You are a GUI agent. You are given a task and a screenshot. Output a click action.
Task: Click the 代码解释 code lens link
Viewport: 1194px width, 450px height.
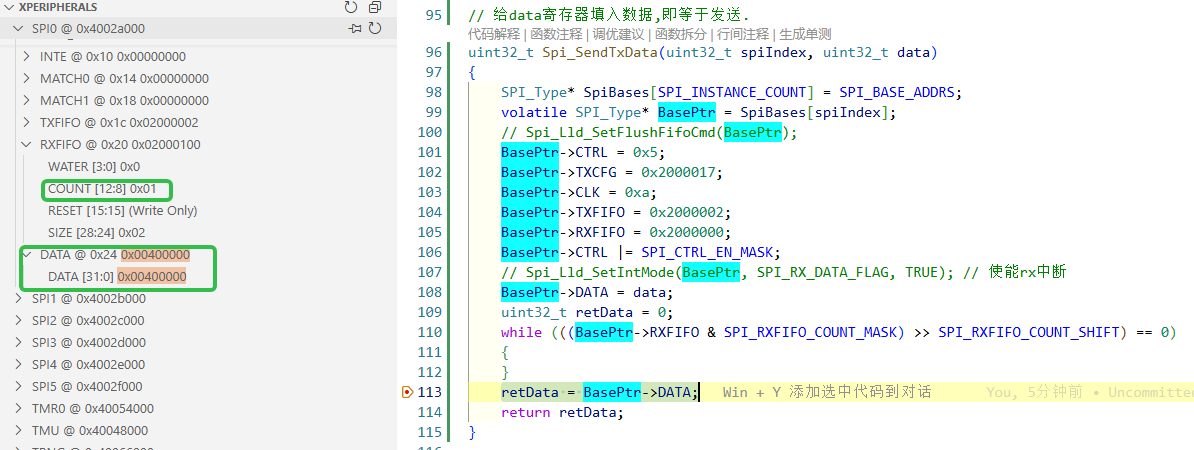point(493,34)
